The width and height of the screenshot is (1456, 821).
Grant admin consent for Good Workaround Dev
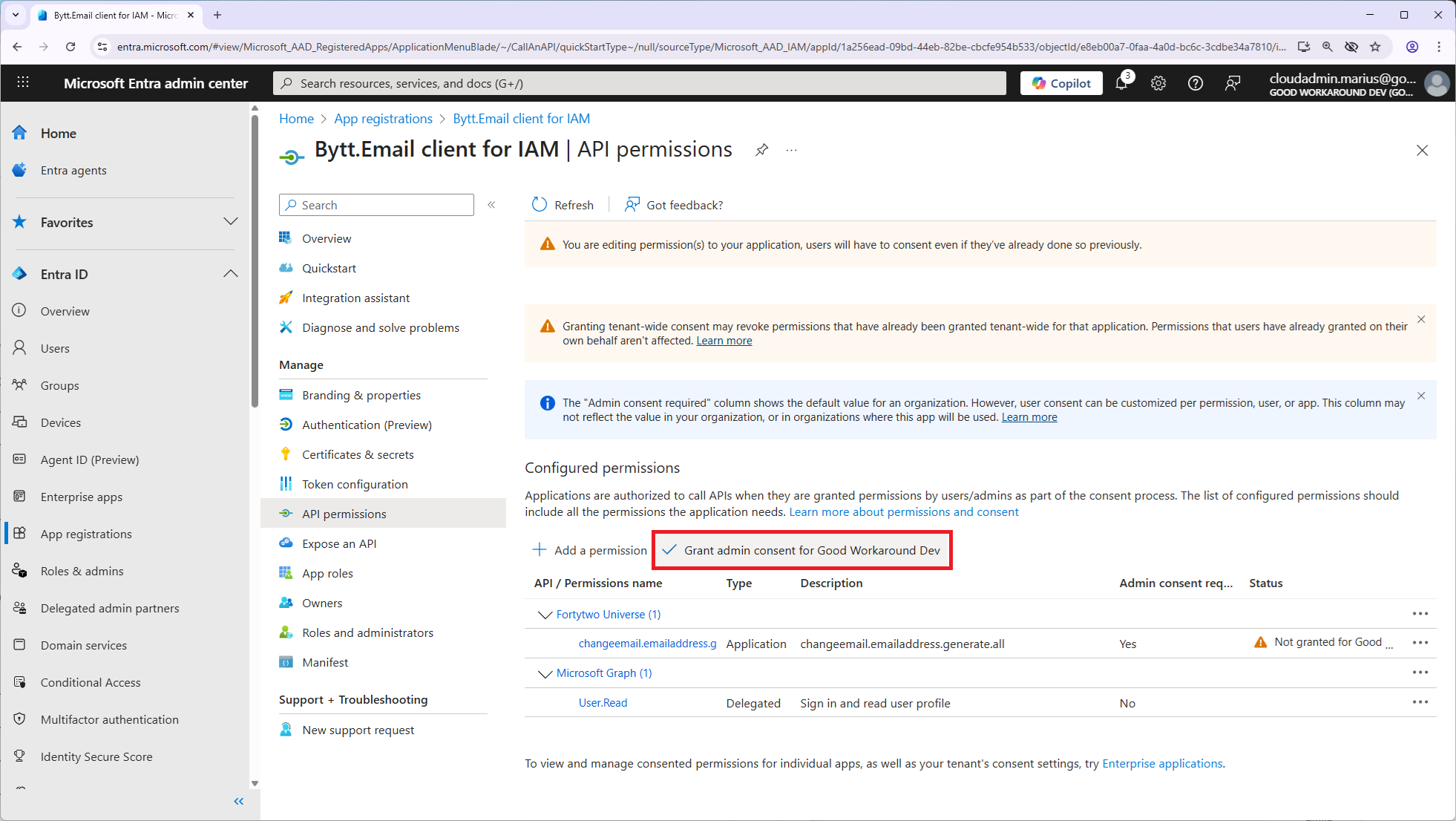point(802,550)
